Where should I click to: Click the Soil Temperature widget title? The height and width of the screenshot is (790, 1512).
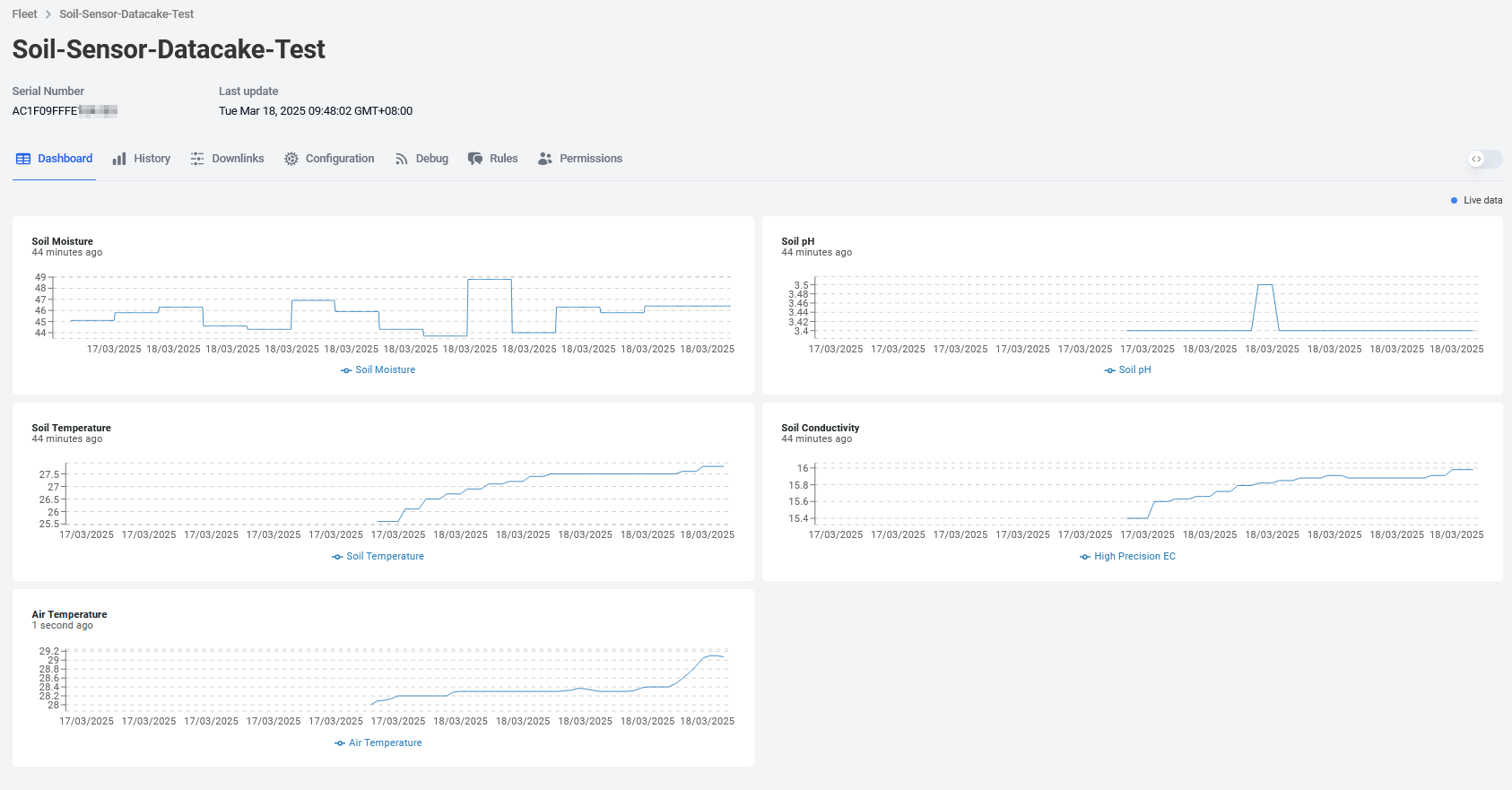[x=71, y=428]
